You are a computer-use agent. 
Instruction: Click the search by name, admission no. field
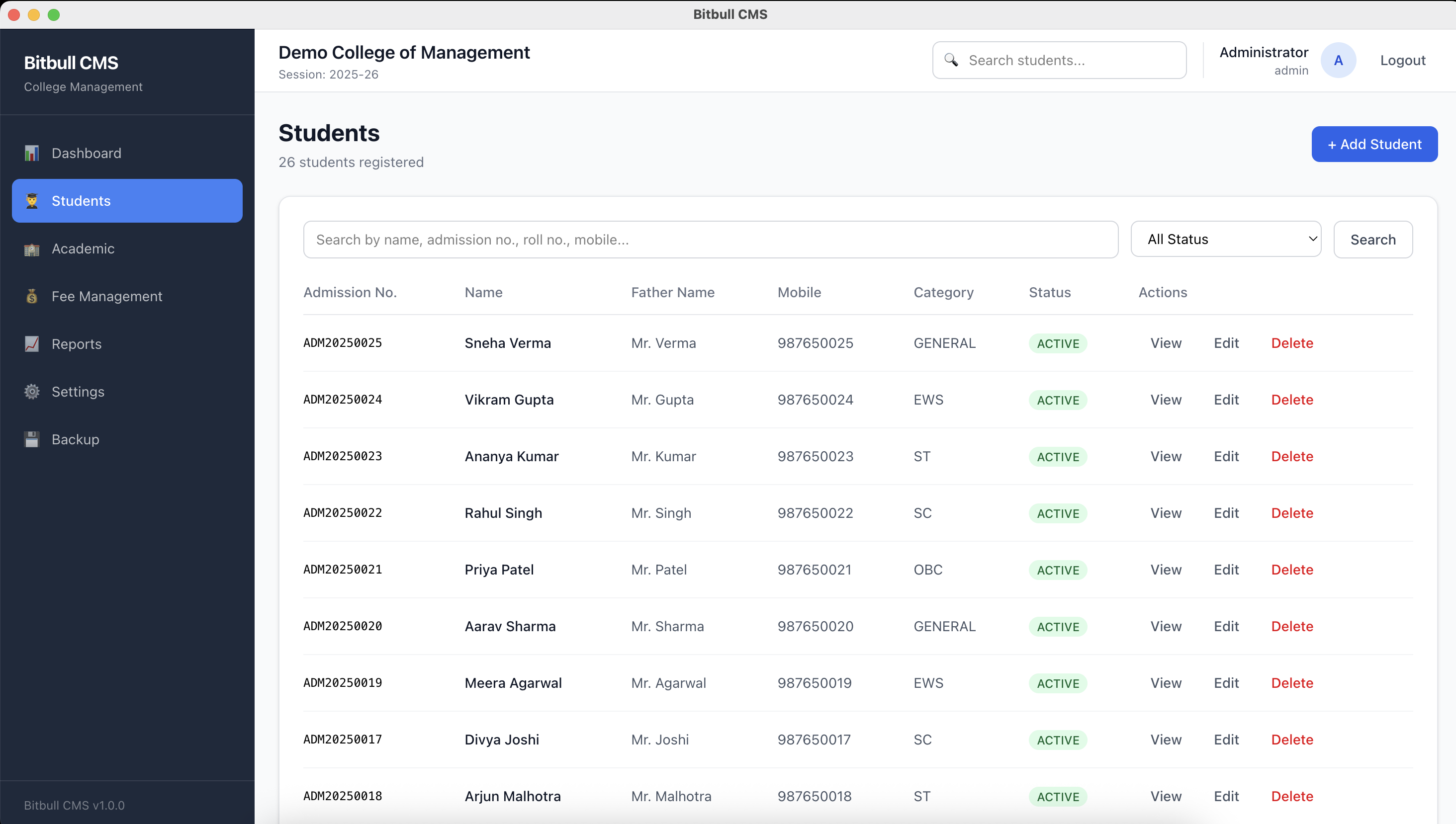click(x=711, y=240)
